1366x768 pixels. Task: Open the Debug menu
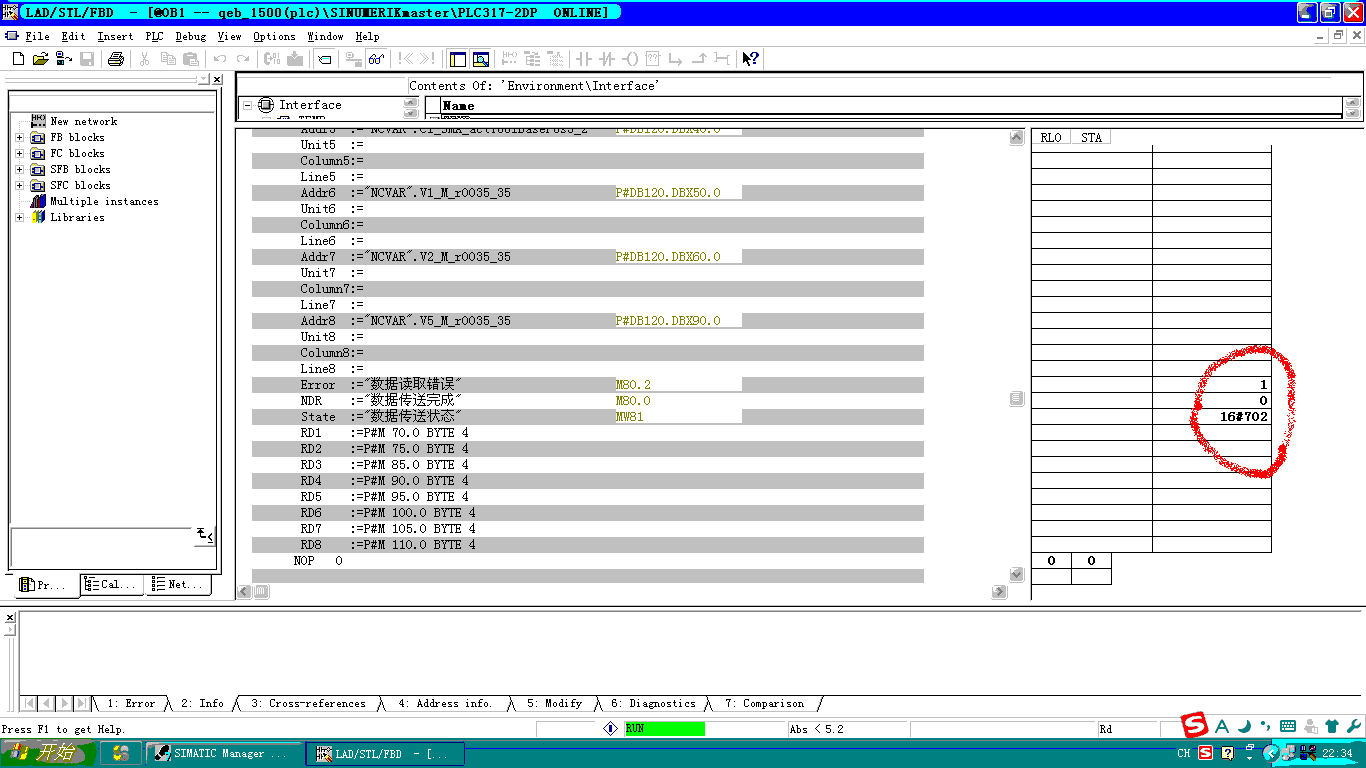tap(190, 36)
